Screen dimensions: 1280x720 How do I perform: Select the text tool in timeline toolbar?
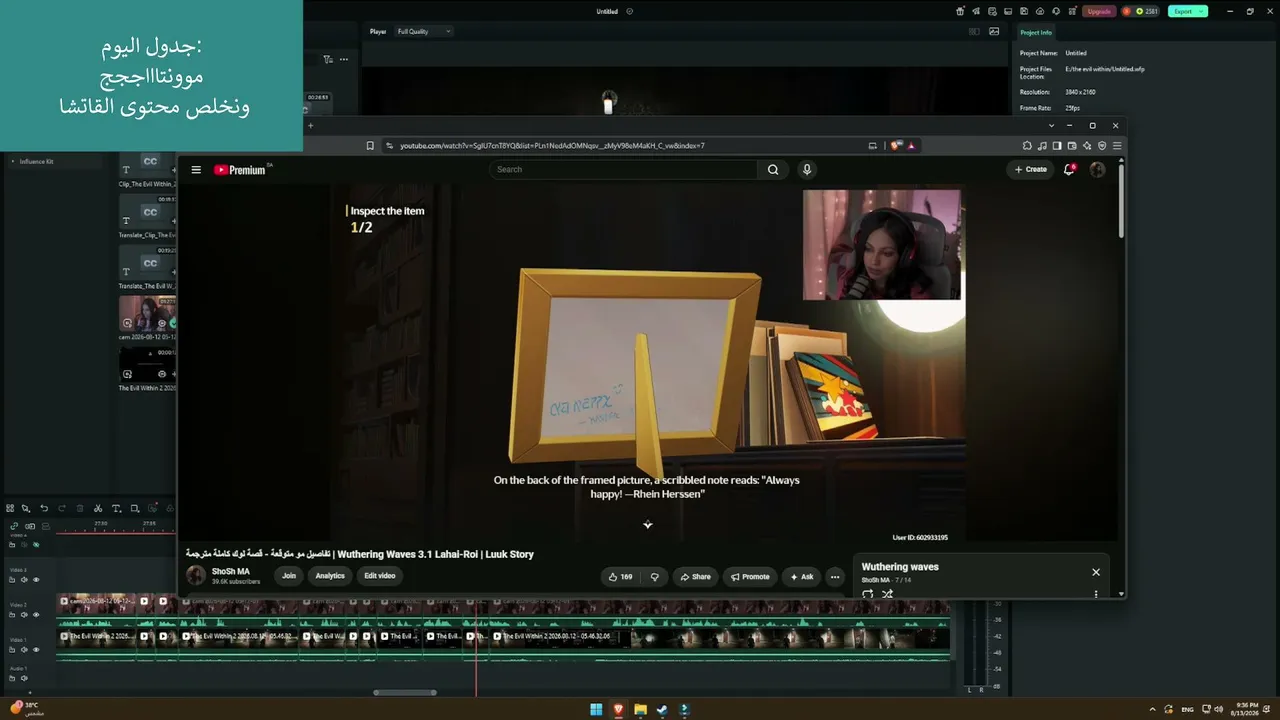pyautogui.click(x=116, y=509)
